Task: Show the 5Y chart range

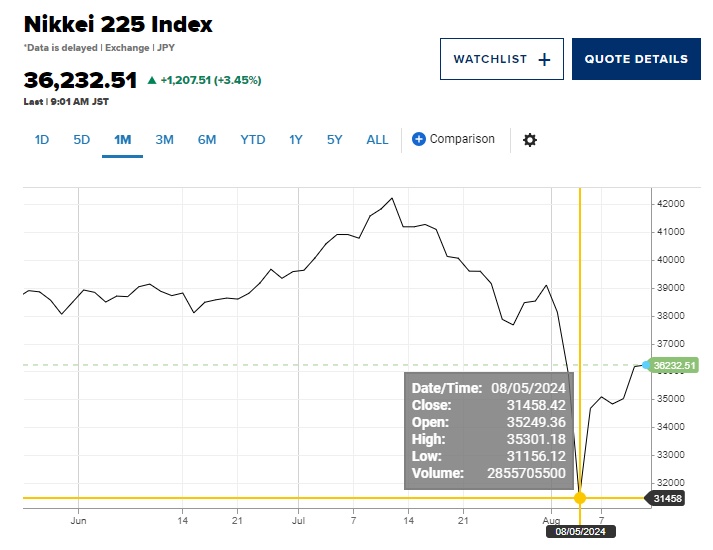Action: (x=335, y=140)
